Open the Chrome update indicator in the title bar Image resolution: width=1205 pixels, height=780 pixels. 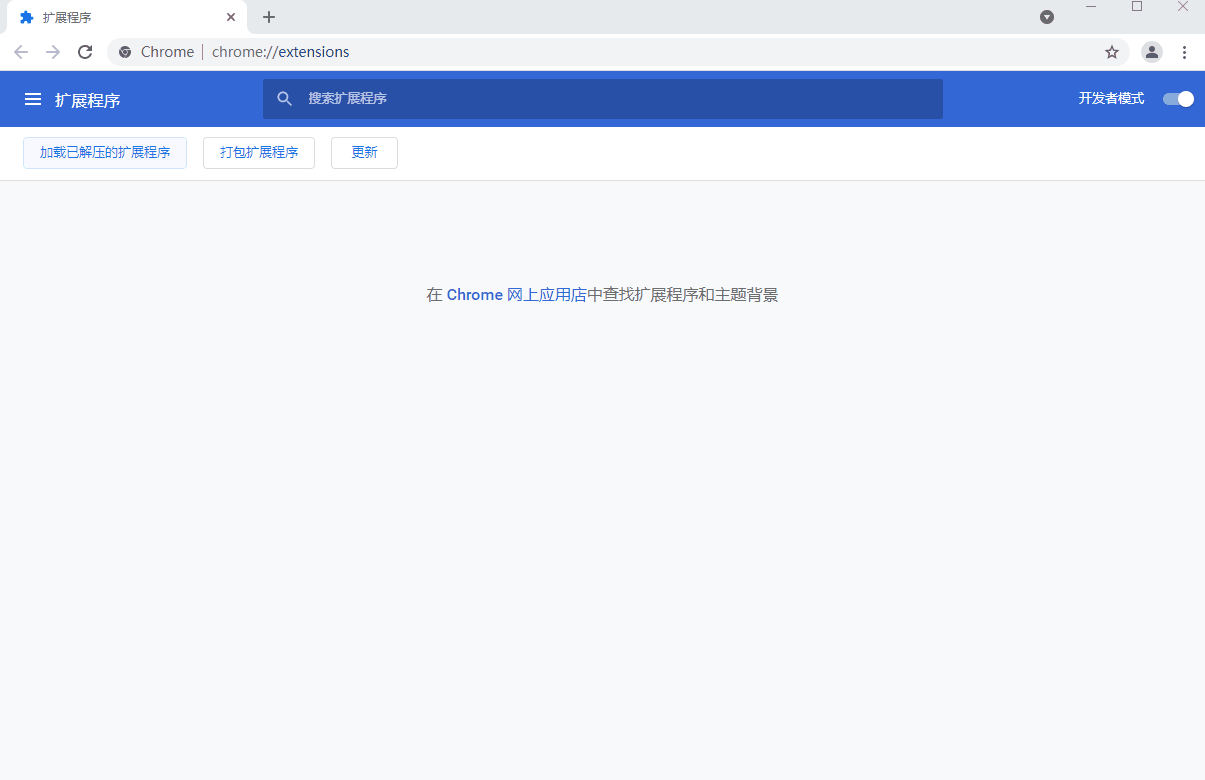pyautogui.click(x=1047, y=17)
